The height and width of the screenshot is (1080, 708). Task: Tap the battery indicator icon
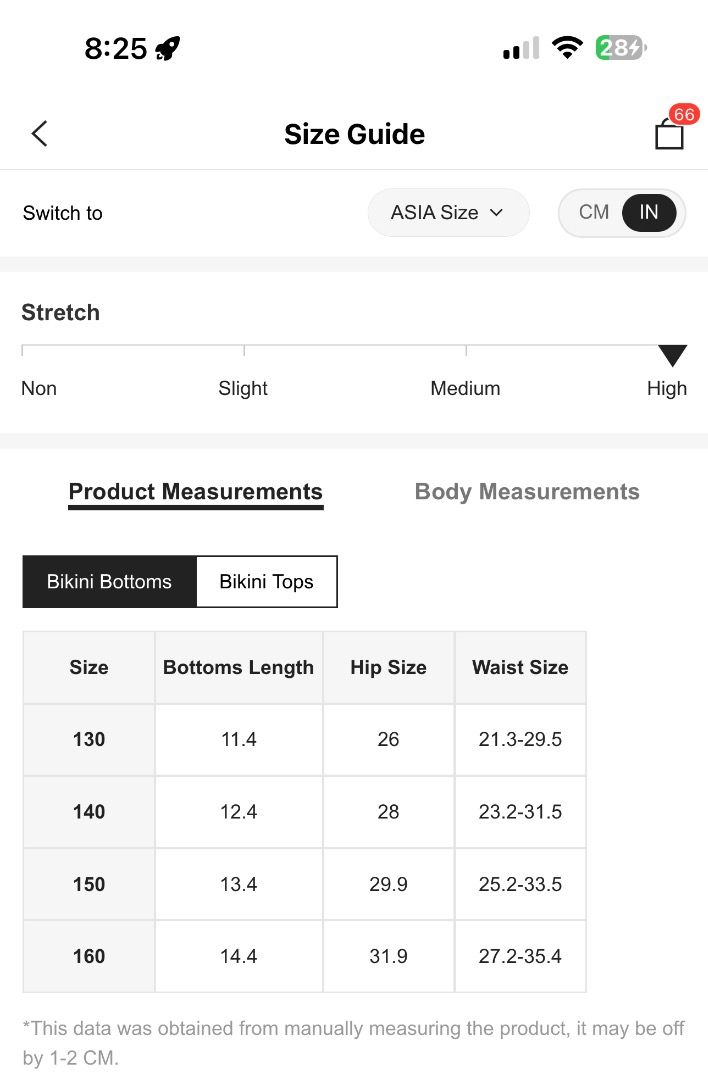(621, 48)
